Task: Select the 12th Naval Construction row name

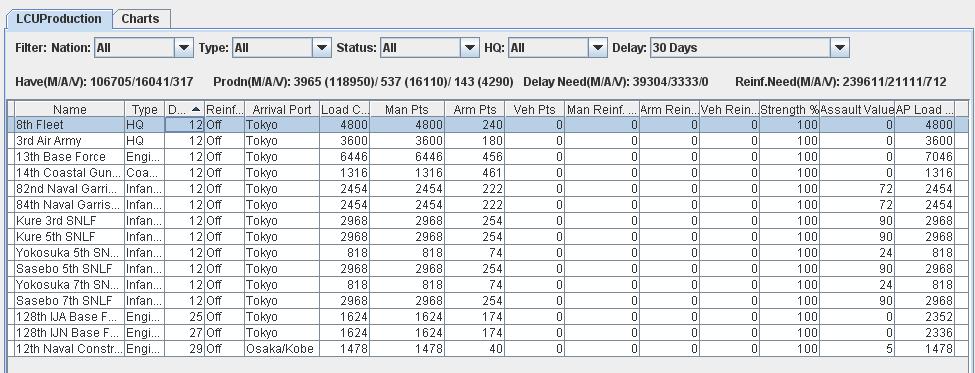Action: point(70,349)
